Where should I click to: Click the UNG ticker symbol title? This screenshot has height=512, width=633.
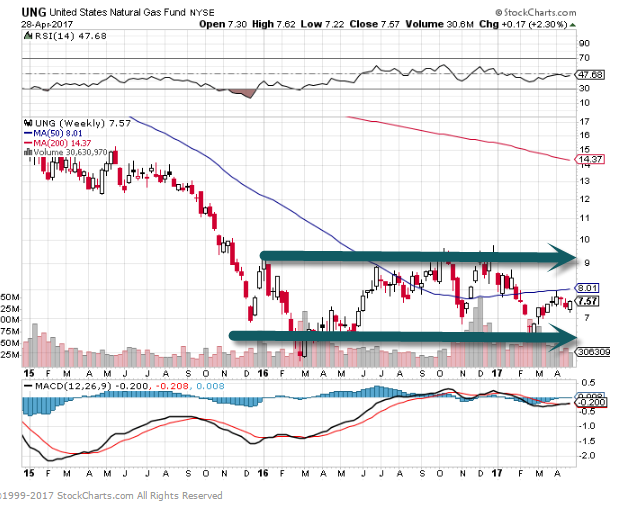[x=34, y=12]
